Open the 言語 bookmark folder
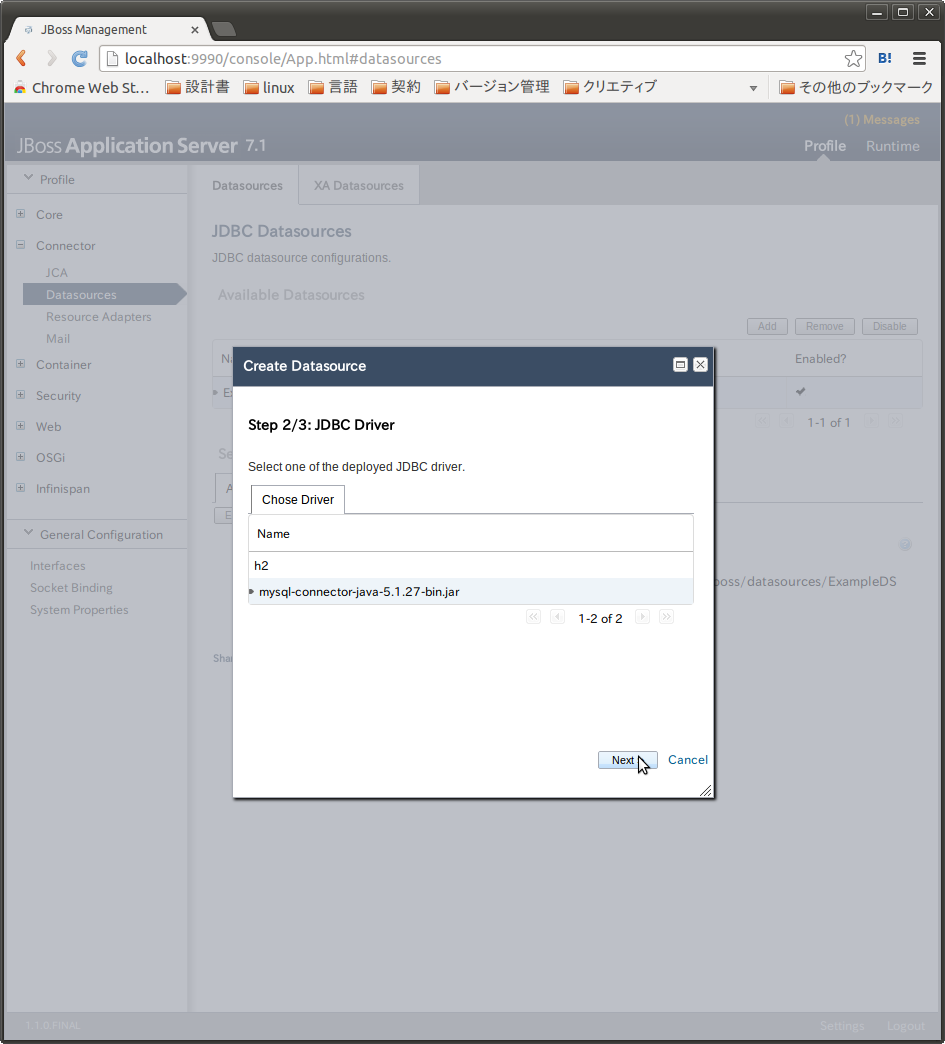Screen dimensions: 945x1044 (333, 87)
